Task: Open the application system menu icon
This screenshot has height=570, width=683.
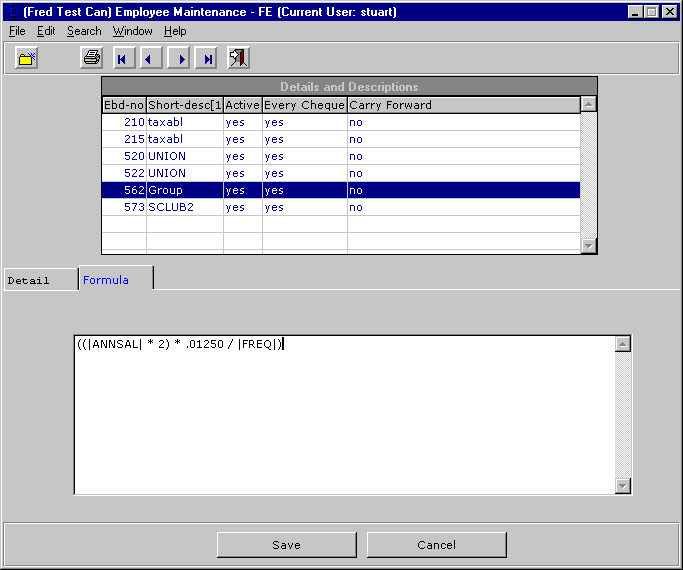Action: (12, 11)
